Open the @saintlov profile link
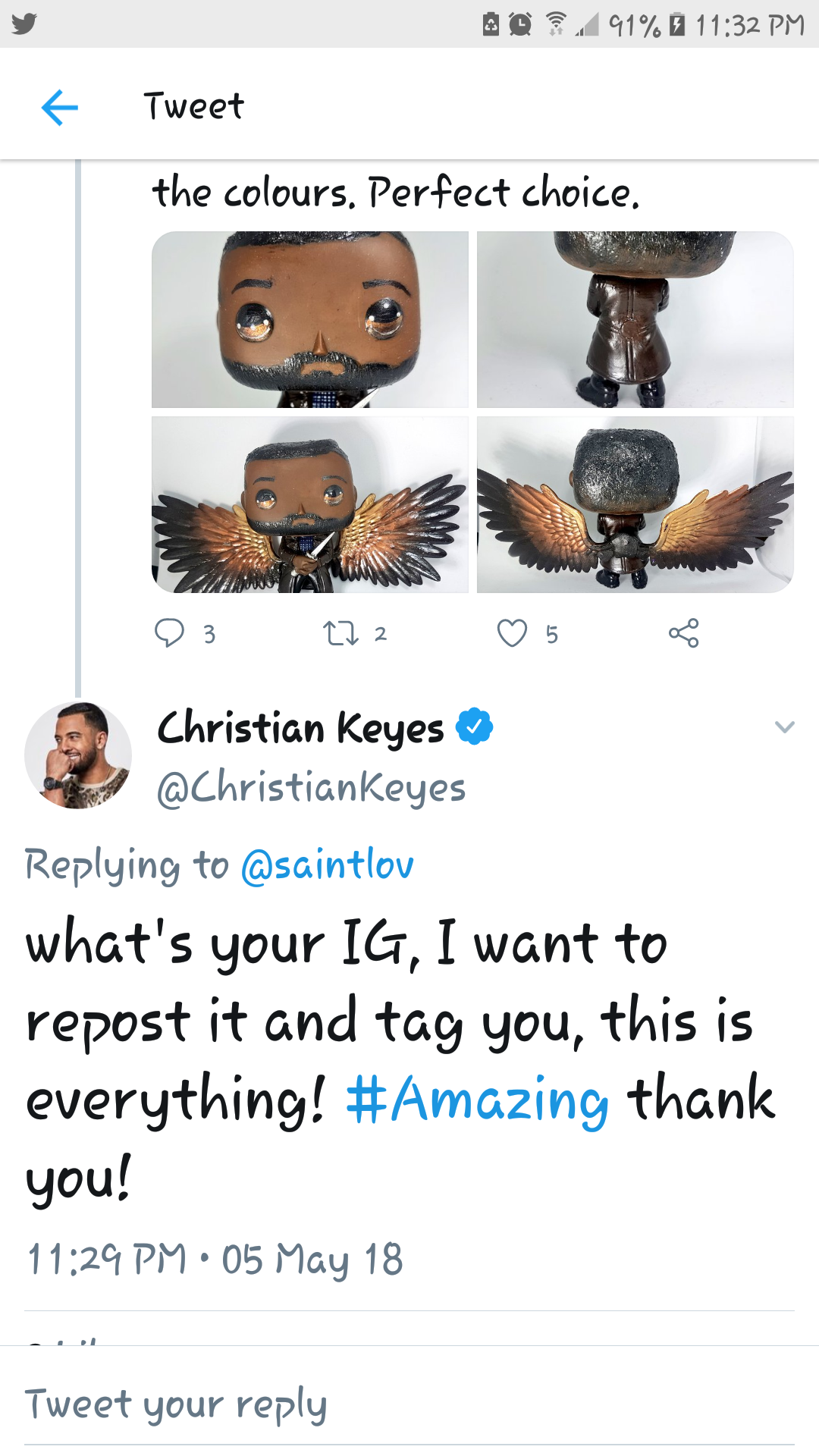819x1456 pixels. tap(328, 865)
